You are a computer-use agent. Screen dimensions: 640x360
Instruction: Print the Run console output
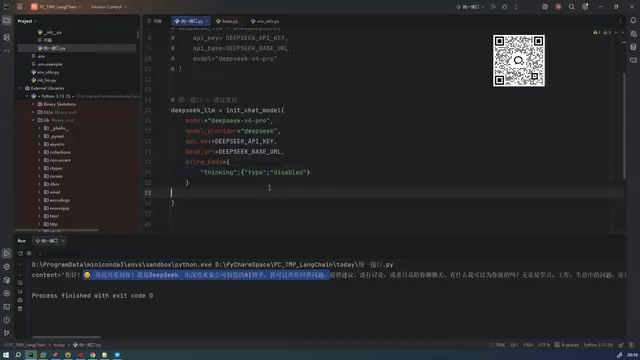click(x=20, y=300)
